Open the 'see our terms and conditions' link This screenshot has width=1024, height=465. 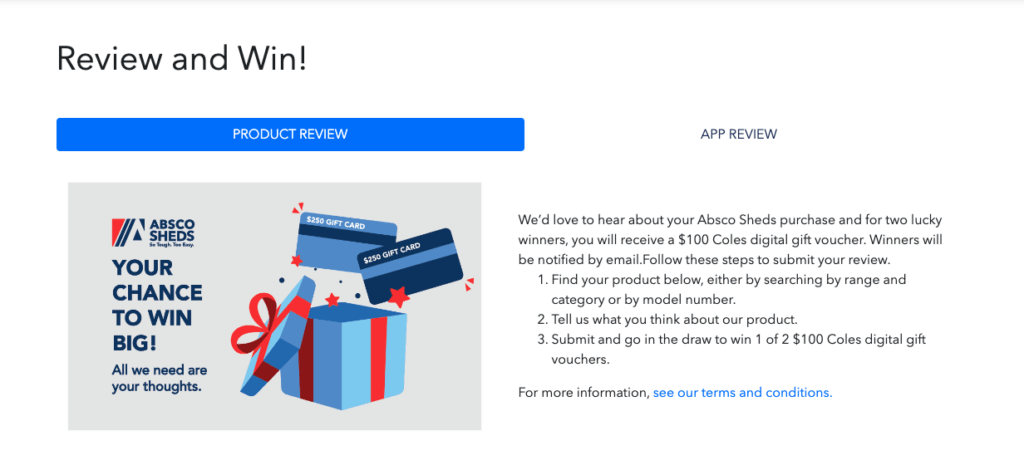tap(742, 392)
